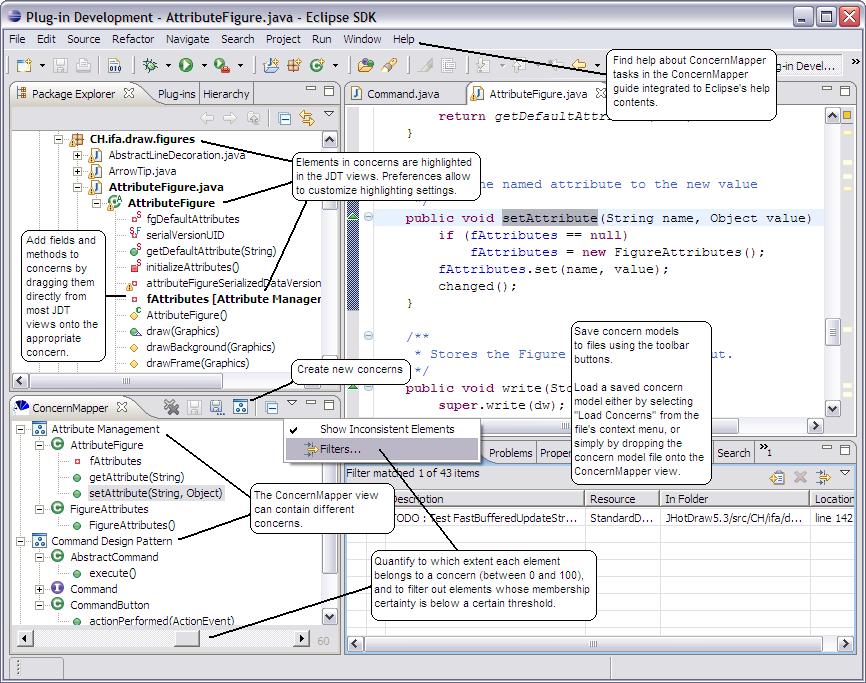Click the binary 010 build icon
The image size is (866, 683).
pos(115,66)
